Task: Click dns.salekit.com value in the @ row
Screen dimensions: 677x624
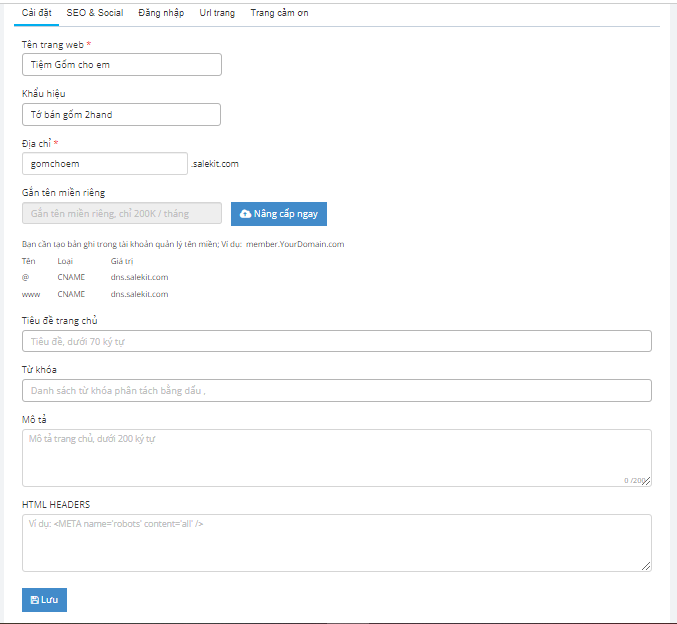Action: pos(139,277)
